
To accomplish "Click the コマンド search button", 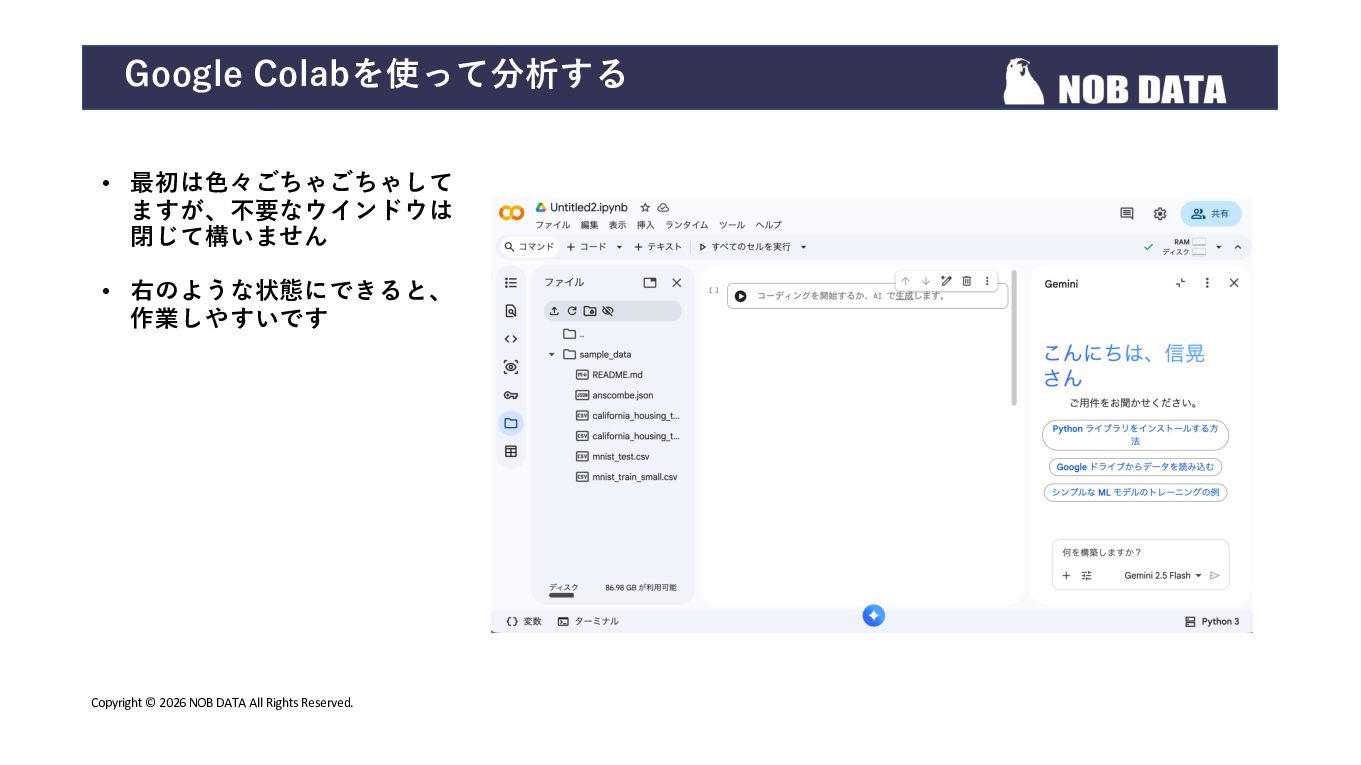I will click(x=529, y=247).
